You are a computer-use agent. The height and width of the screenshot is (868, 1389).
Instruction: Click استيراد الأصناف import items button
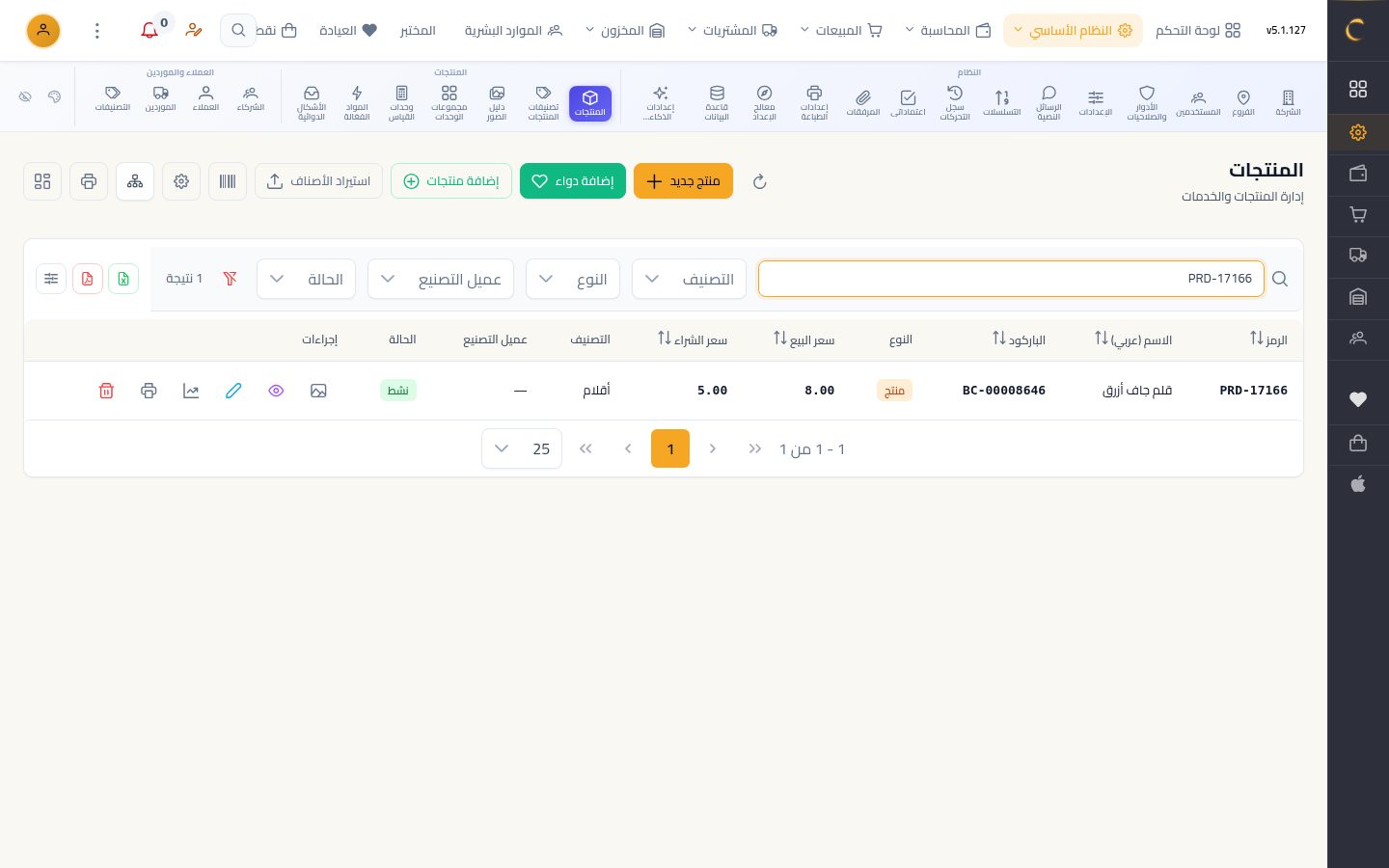(318, 181)
